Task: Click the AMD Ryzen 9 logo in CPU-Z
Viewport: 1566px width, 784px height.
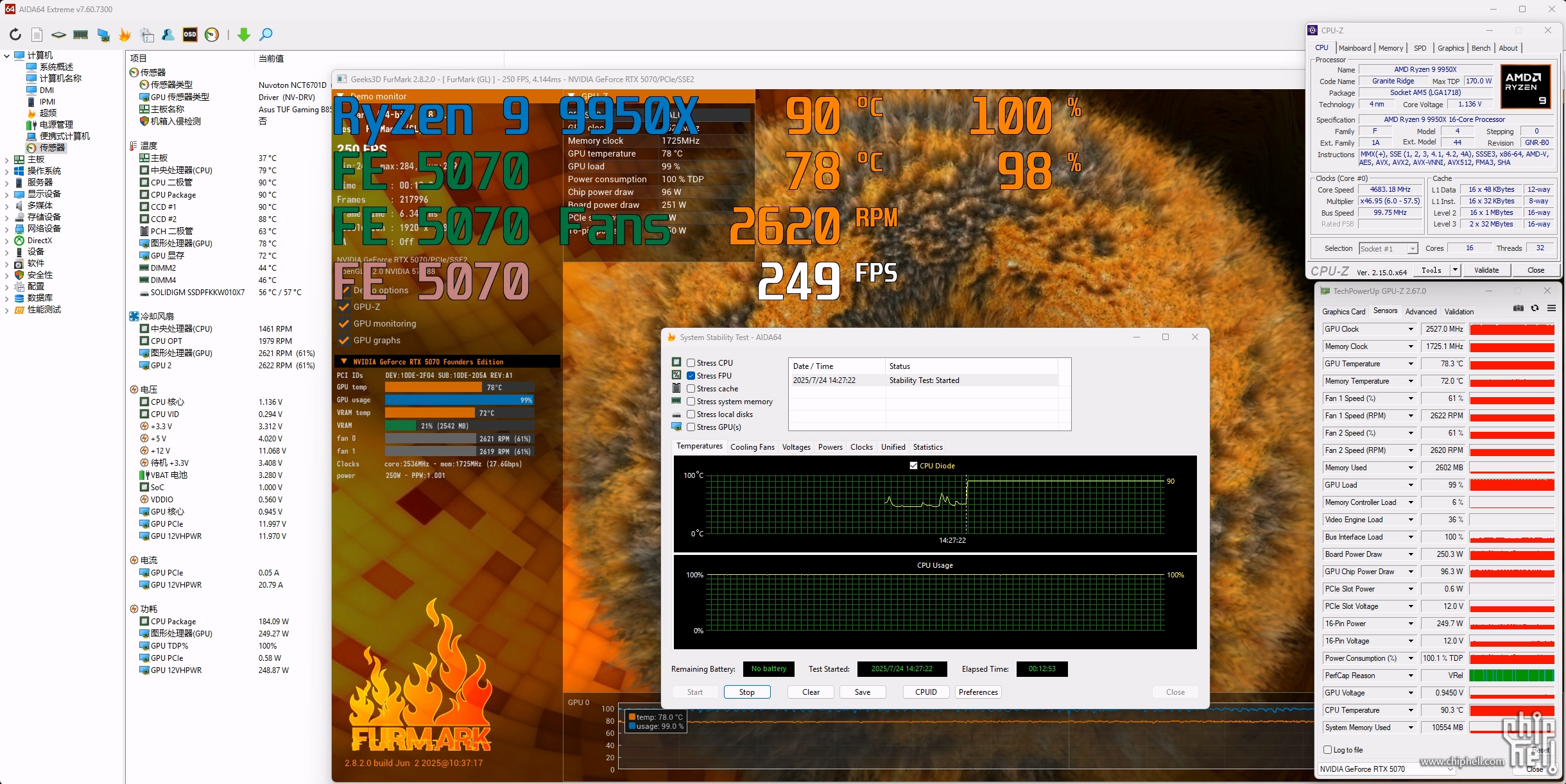Action: tap(1526, 86)
